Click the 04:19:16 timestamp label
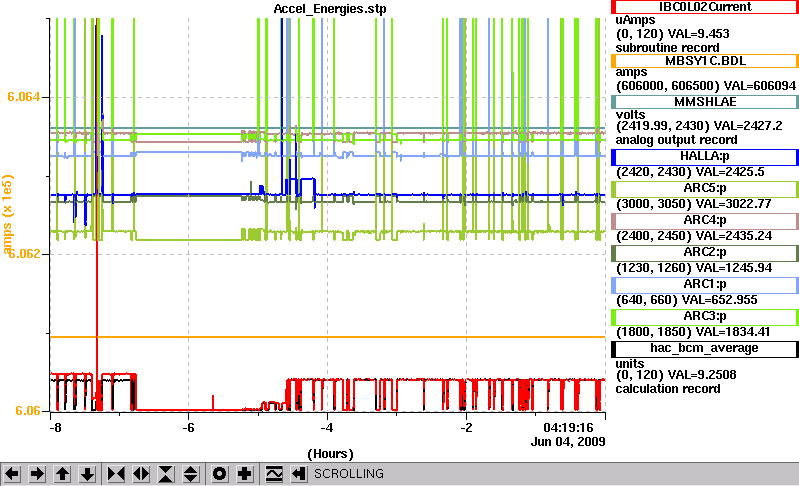Screen dimensions: 799x486 click(569, 427)
